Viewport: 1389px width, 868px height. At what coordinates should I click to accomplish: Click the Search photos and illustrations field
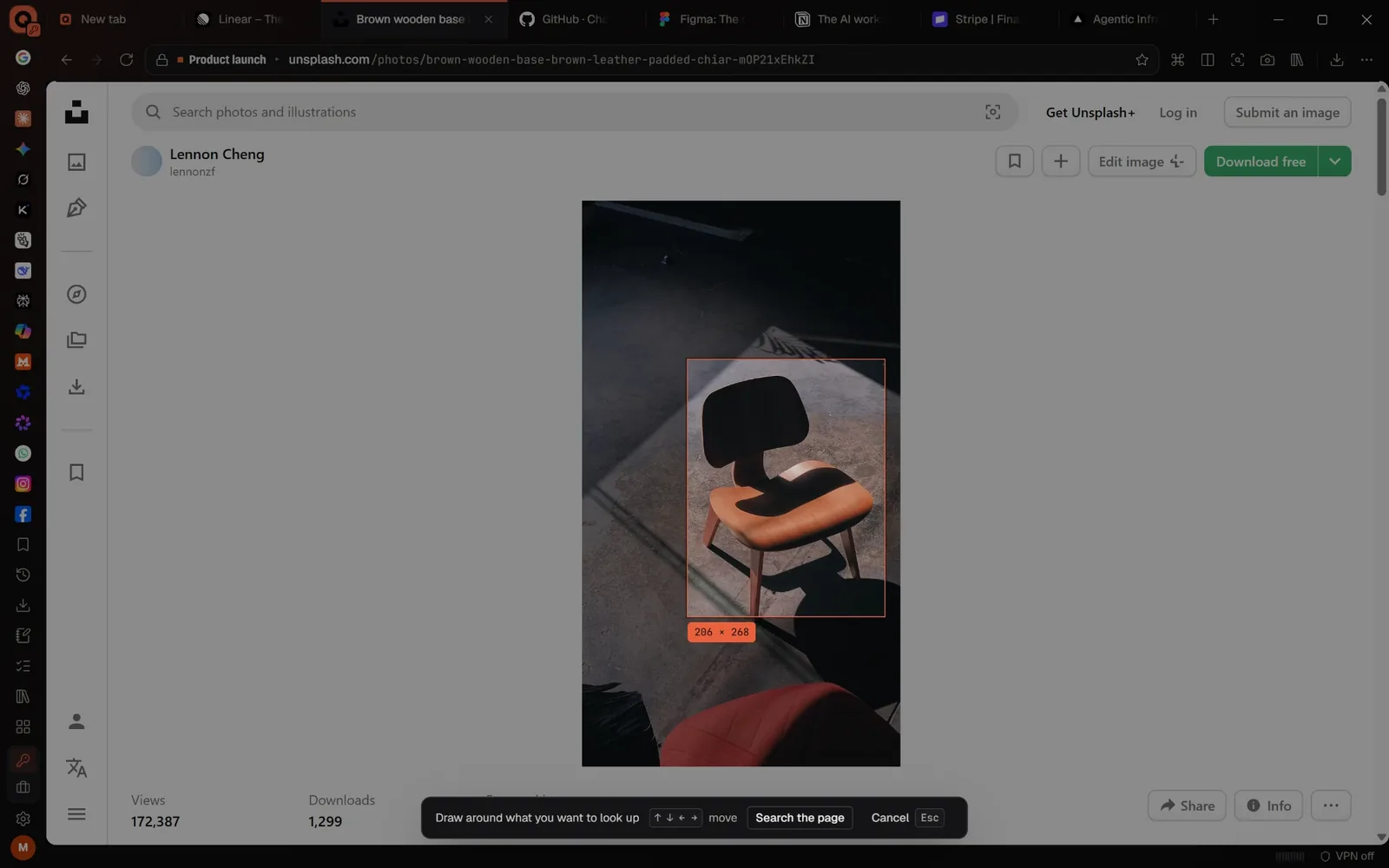tap(573, 112)
